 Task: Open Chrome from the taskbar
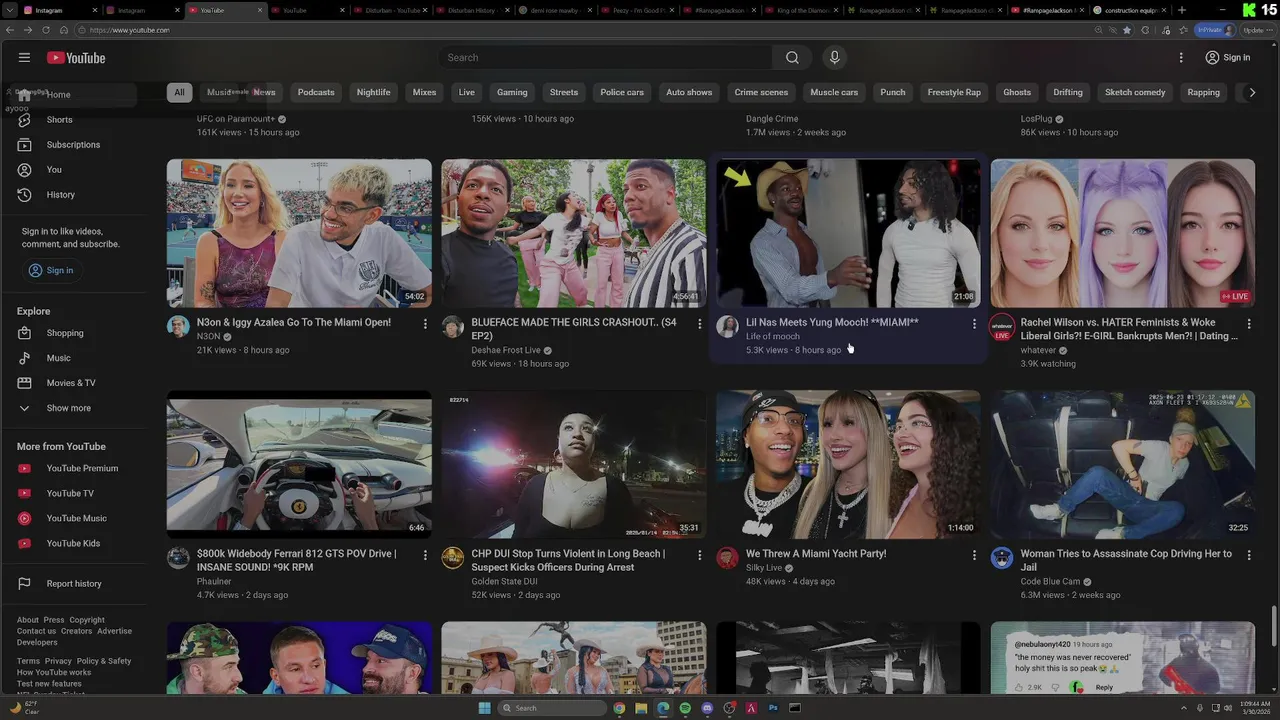tap(619, 708)
